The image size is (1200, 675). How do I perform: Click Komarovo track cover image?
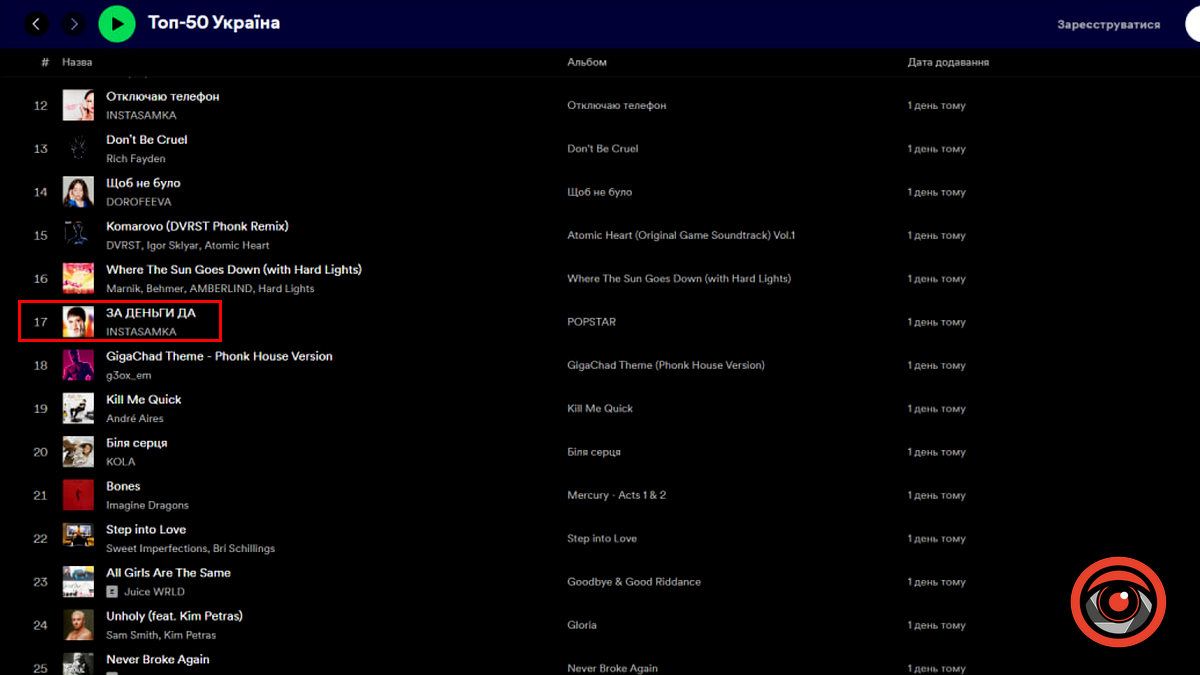78,235
